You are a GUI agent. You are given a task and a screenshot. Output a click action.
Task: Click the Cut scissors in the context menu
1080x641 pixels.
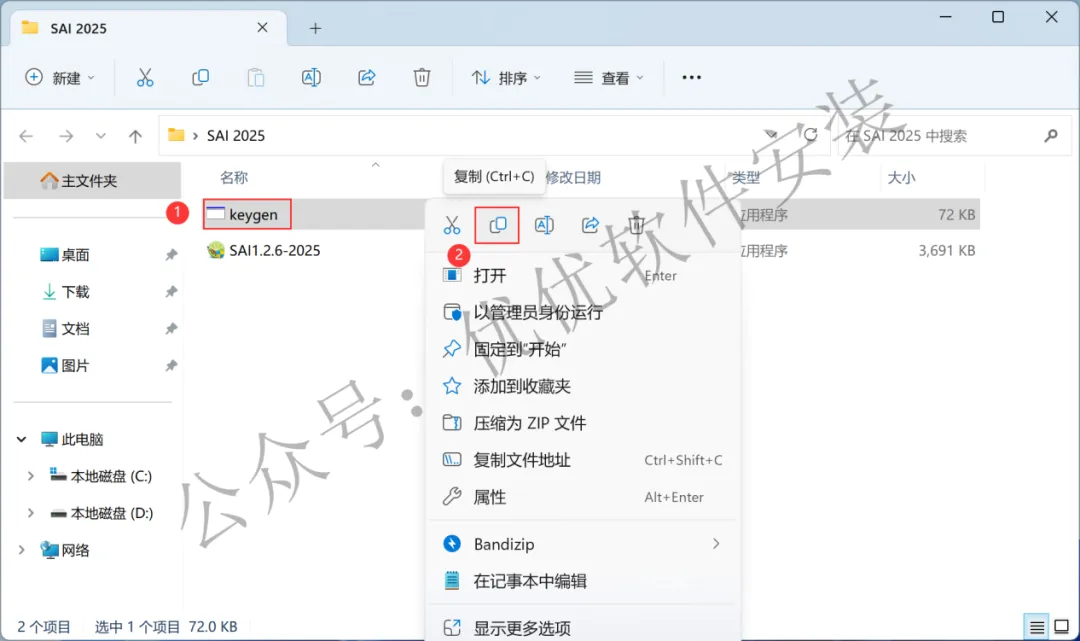[x=452, y=225]
